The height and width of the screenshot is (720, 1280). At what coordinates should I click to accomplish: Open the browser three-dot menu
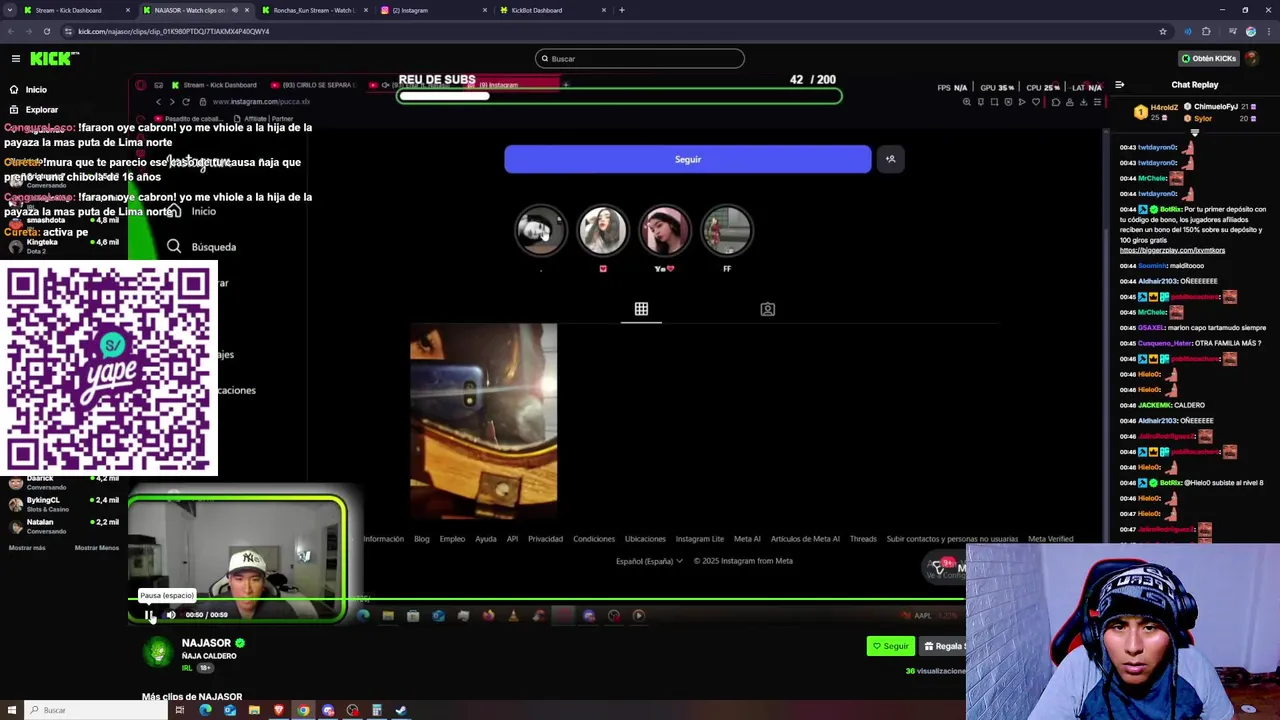(x=1268, y=31)
